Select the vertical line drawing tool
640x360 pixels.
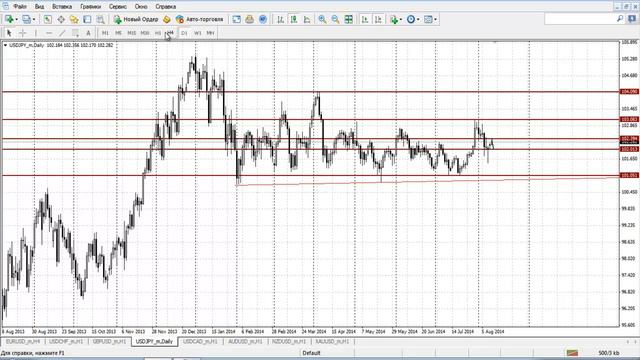pos(36,33)
